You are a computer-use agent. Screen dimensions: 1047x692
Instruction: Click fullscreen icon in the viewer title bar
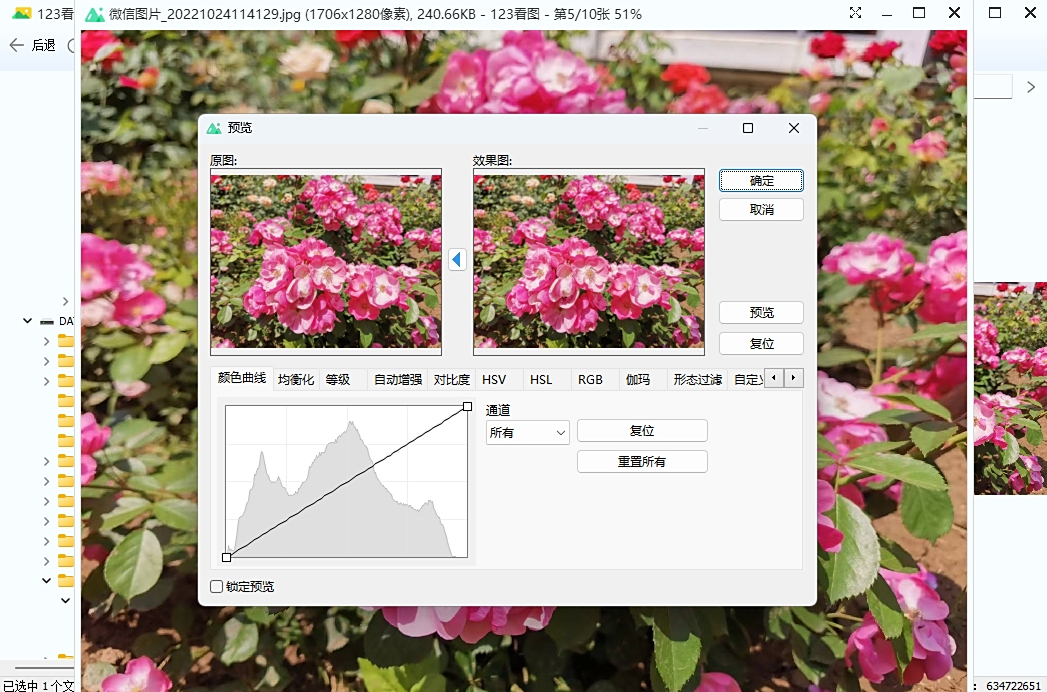point(856,13)
